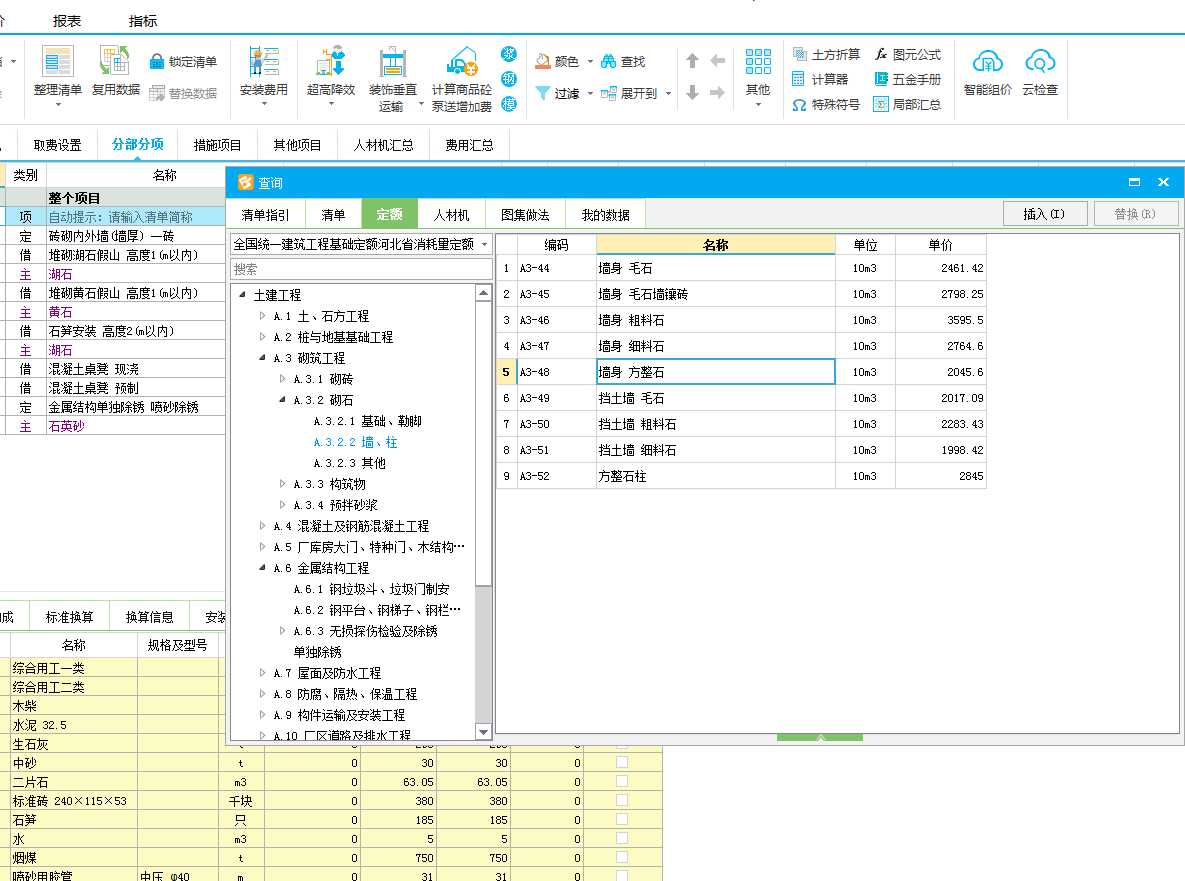Viewport: 1185px width, 881px height.
Task: Collapse the A.3 砌筑工程 node
Action: tap(262, 357)
